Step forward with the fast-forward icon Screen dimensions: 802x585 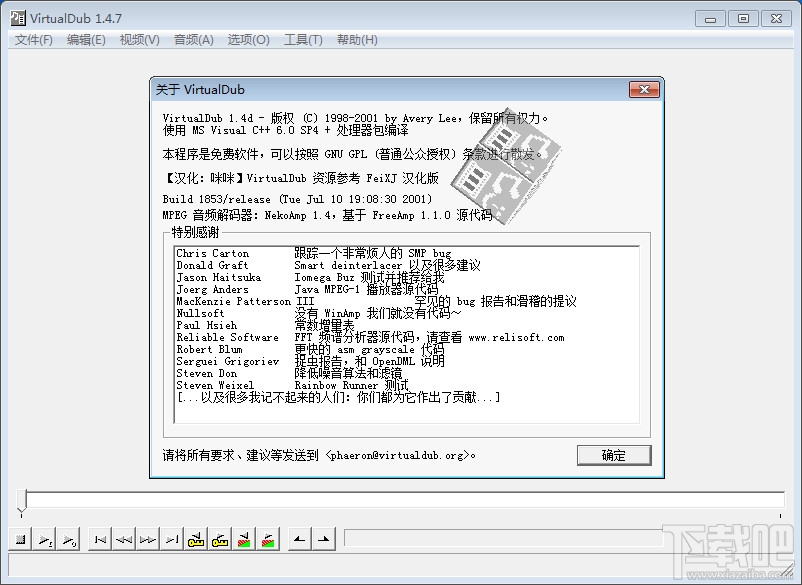point(148,539)
